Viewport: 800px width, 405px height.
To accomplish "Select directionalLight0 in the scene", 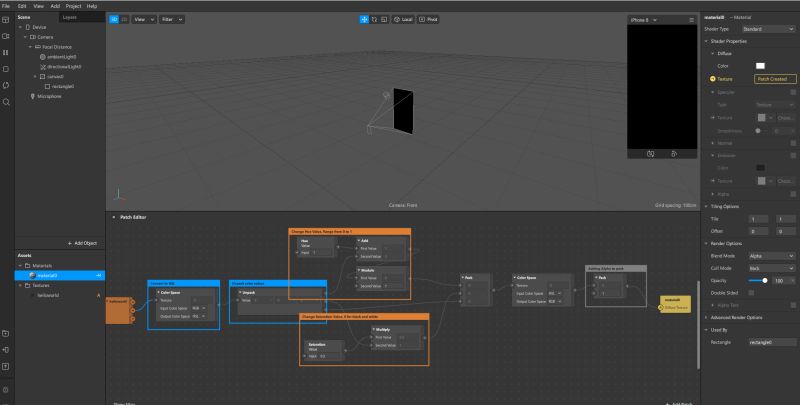I will (x=64, y=67).
